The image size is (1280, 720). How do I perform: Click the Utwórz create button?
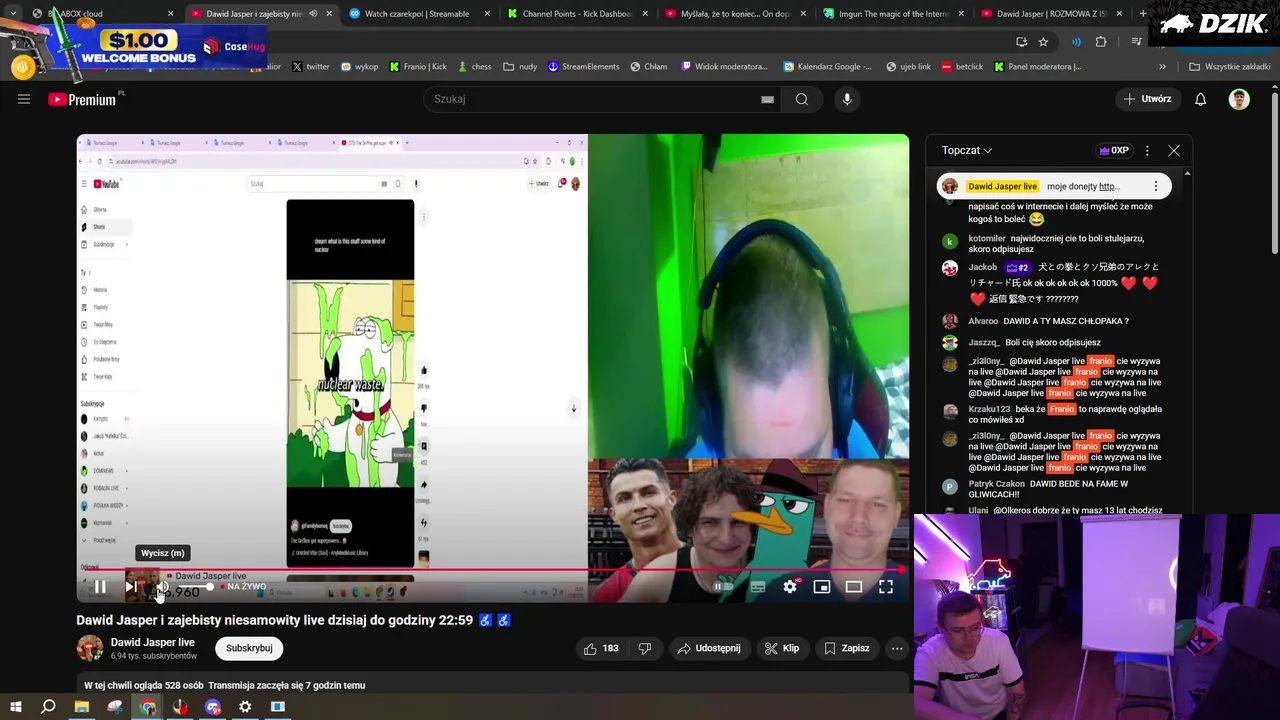[1147, 99]
